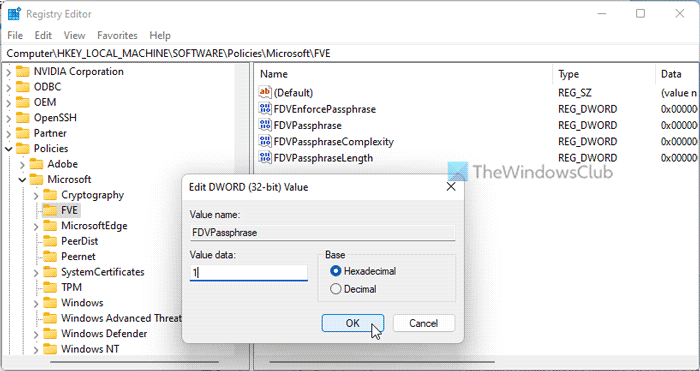
Task: Select the SystemCertificates folder icon
Action: [x=50, y=272]
